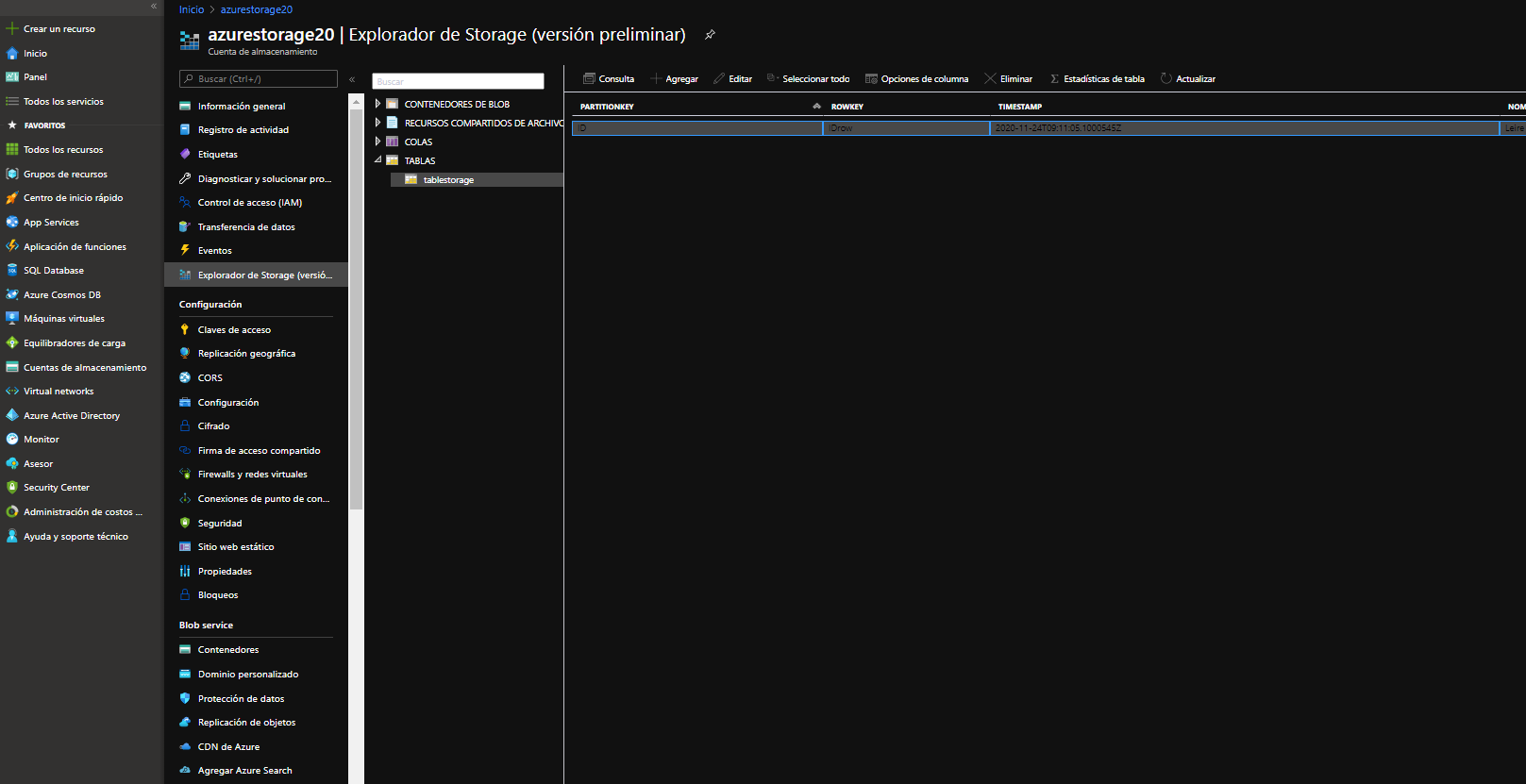Screen dimensions: 1526x784
Task: Click the CORS icon in Configuración
Action: point(185,378)
